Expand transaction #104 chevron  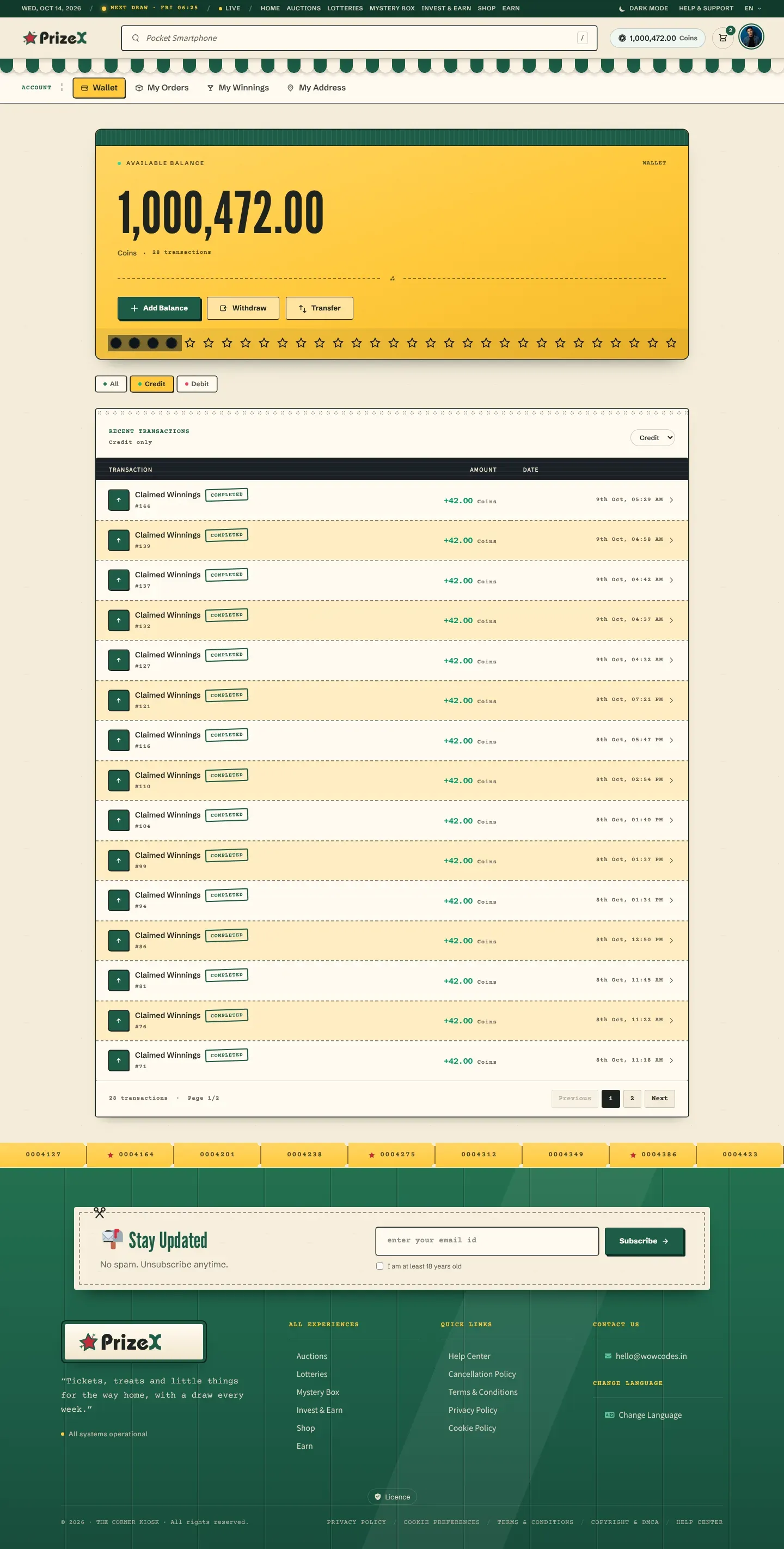click(671, 820)
